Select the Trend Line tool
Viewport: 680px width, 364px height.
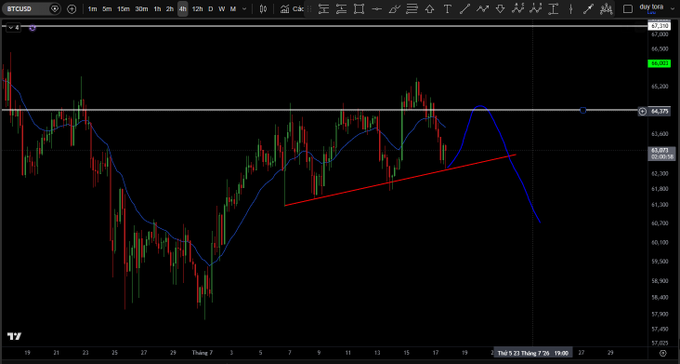click(465, 9)
